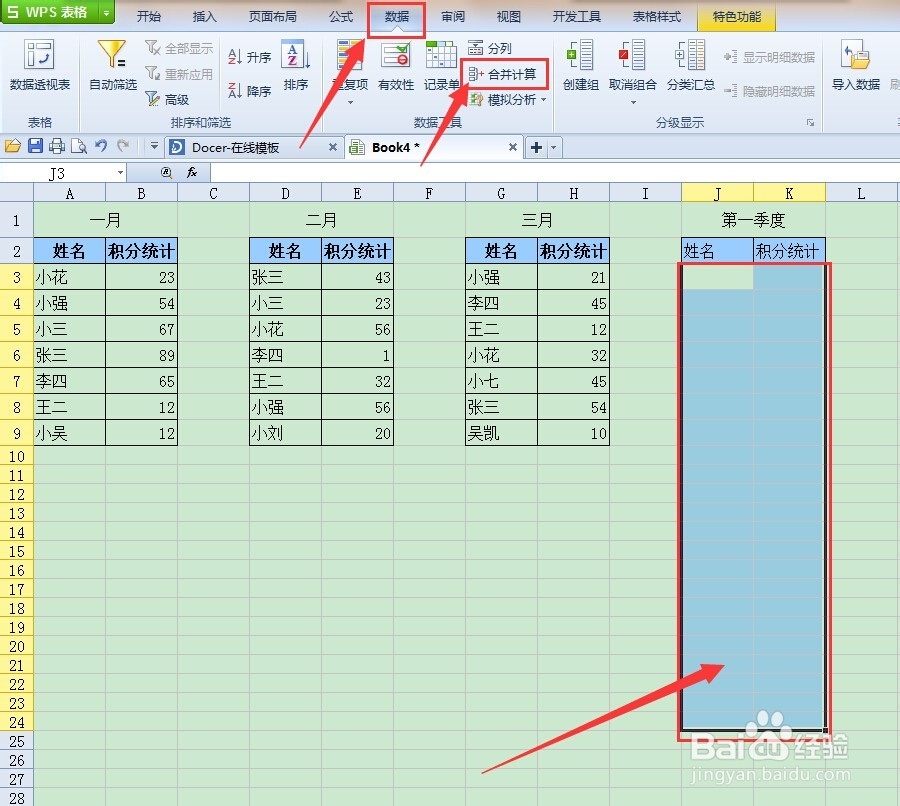Select column J header
Screen dimensions: 900x806
click(717, 193)
